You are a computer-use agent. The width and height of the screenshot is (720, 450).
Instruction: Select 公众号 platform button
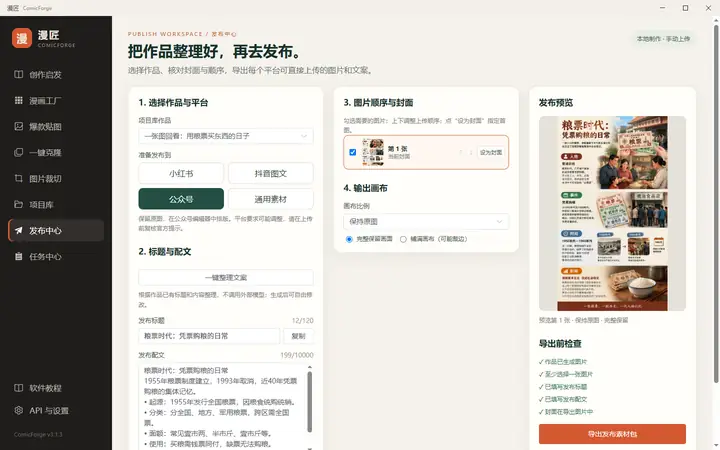[181, 199]
